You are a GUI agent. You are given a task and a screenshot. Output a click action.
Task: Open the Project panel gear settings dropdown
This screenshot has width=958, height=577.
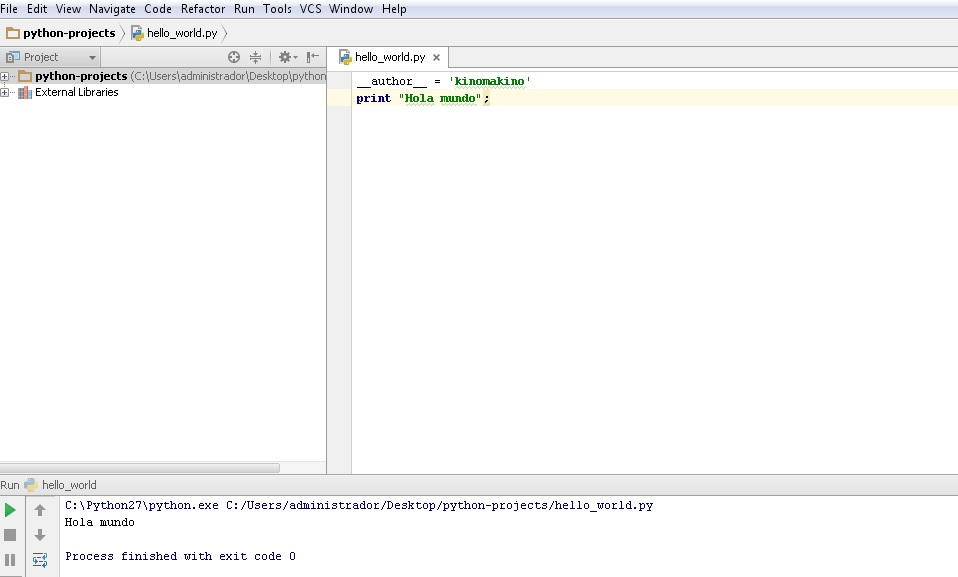pos(287,58)
